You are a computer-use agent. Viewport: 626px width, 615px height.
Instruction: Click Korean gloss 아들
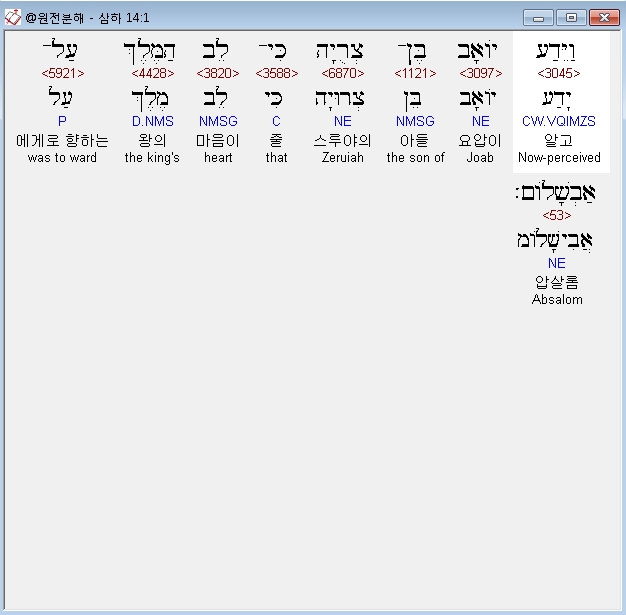click(x=414, y=141)
